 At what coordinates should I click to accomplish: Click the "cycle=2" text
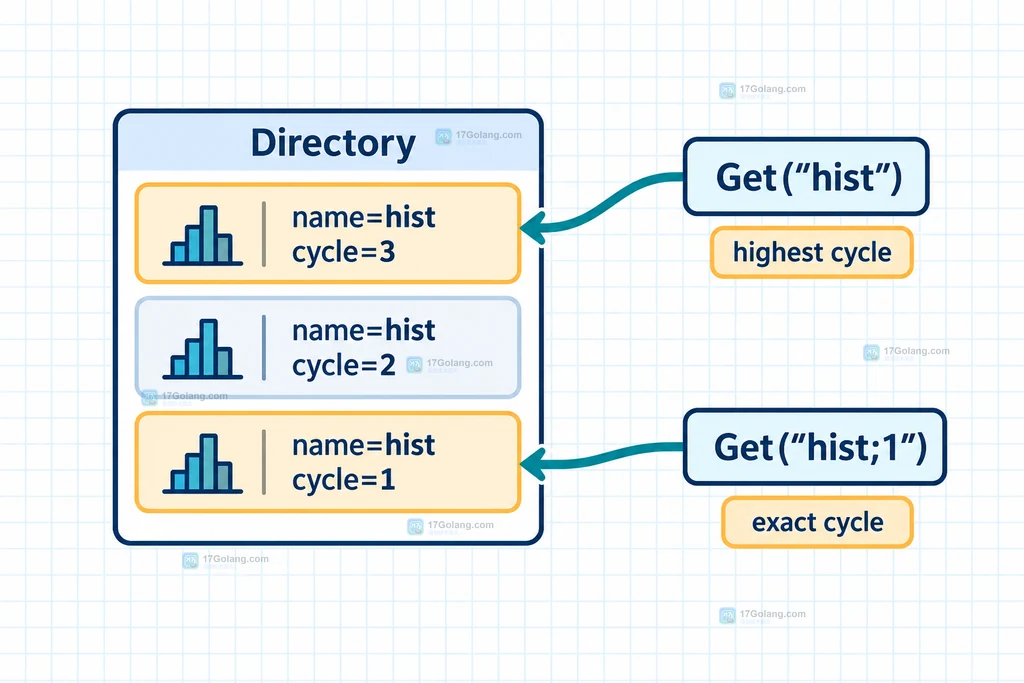[344, 366]
